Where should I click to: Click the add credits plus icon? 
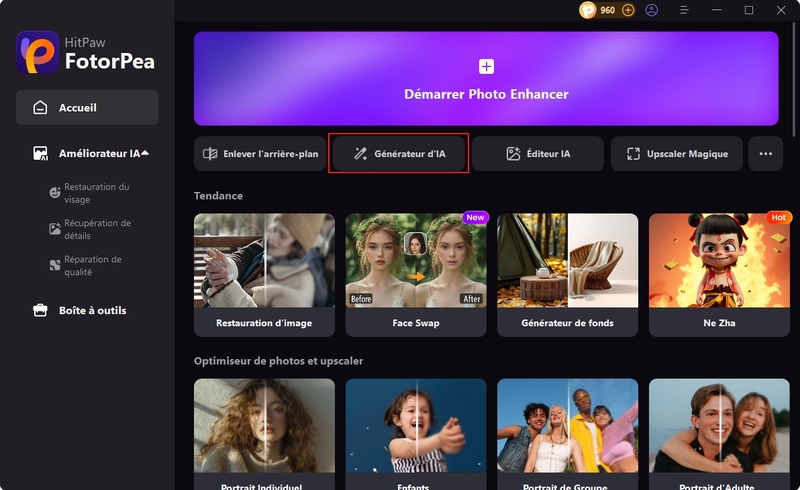[628, 10]
